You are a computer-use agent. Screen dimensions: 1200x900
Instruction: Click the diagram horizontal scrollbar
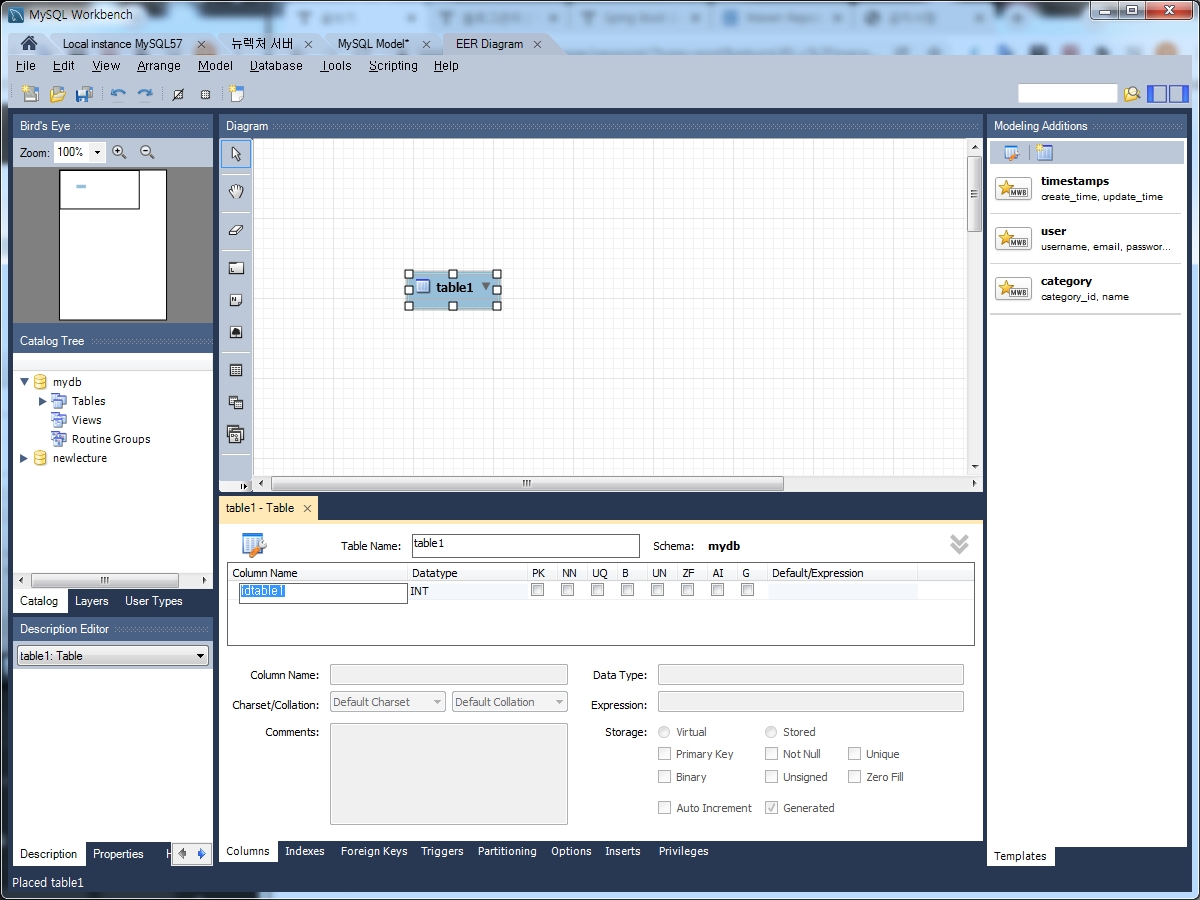(527, 483)
